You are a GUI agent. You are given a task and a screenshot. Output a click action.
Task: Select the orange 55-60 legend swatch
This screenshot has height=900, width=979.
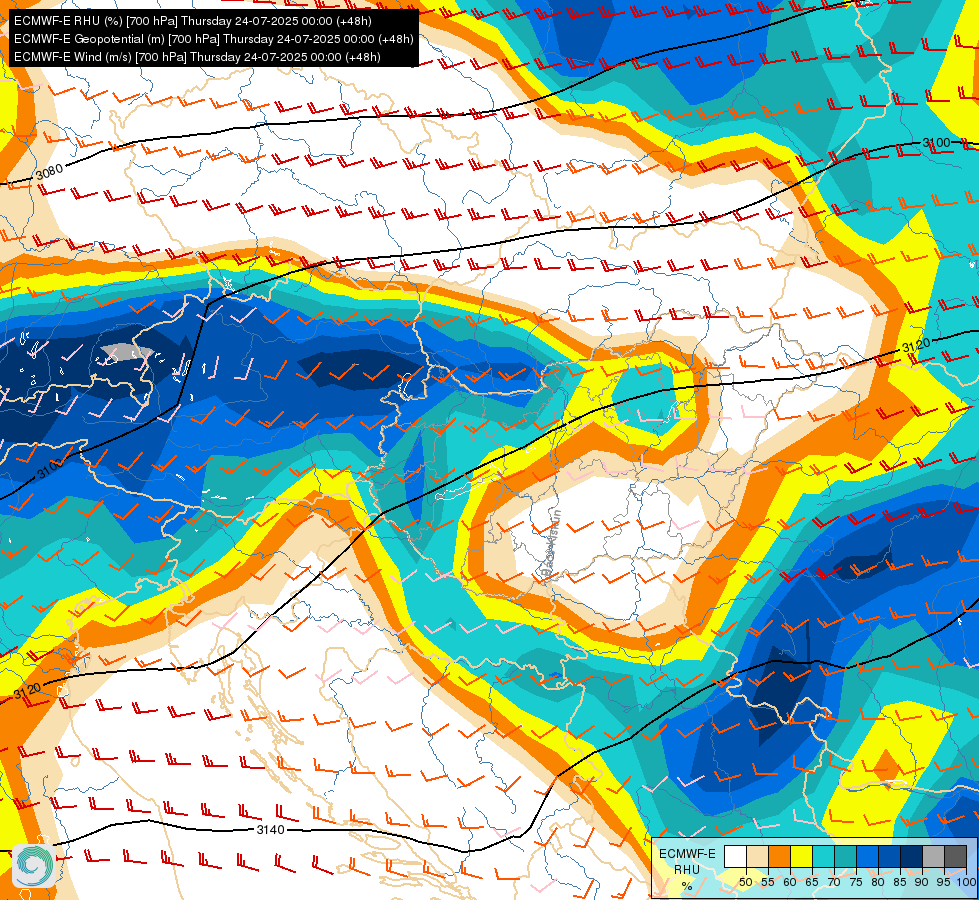(x=780, y=856)
